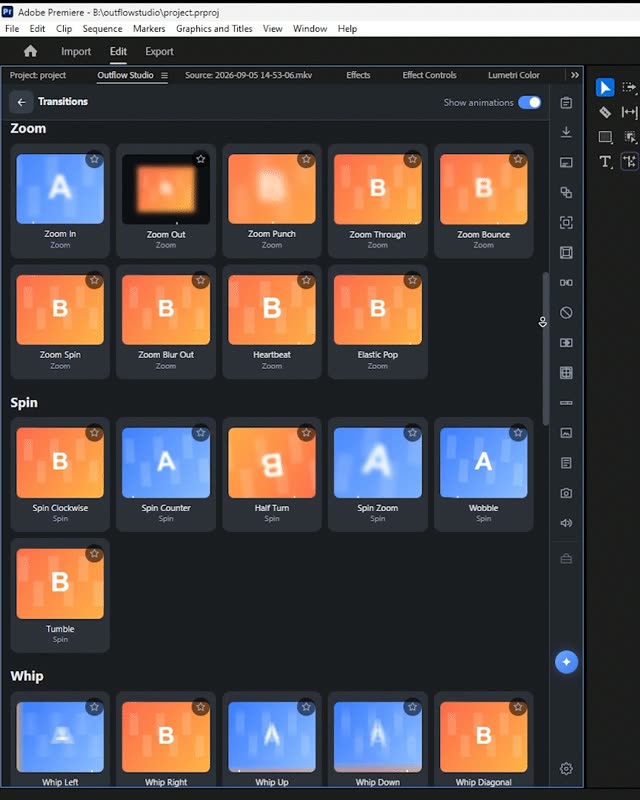The image size is (640, 800).
Task: Favorite the Wobble transition star
Action: 518,433
